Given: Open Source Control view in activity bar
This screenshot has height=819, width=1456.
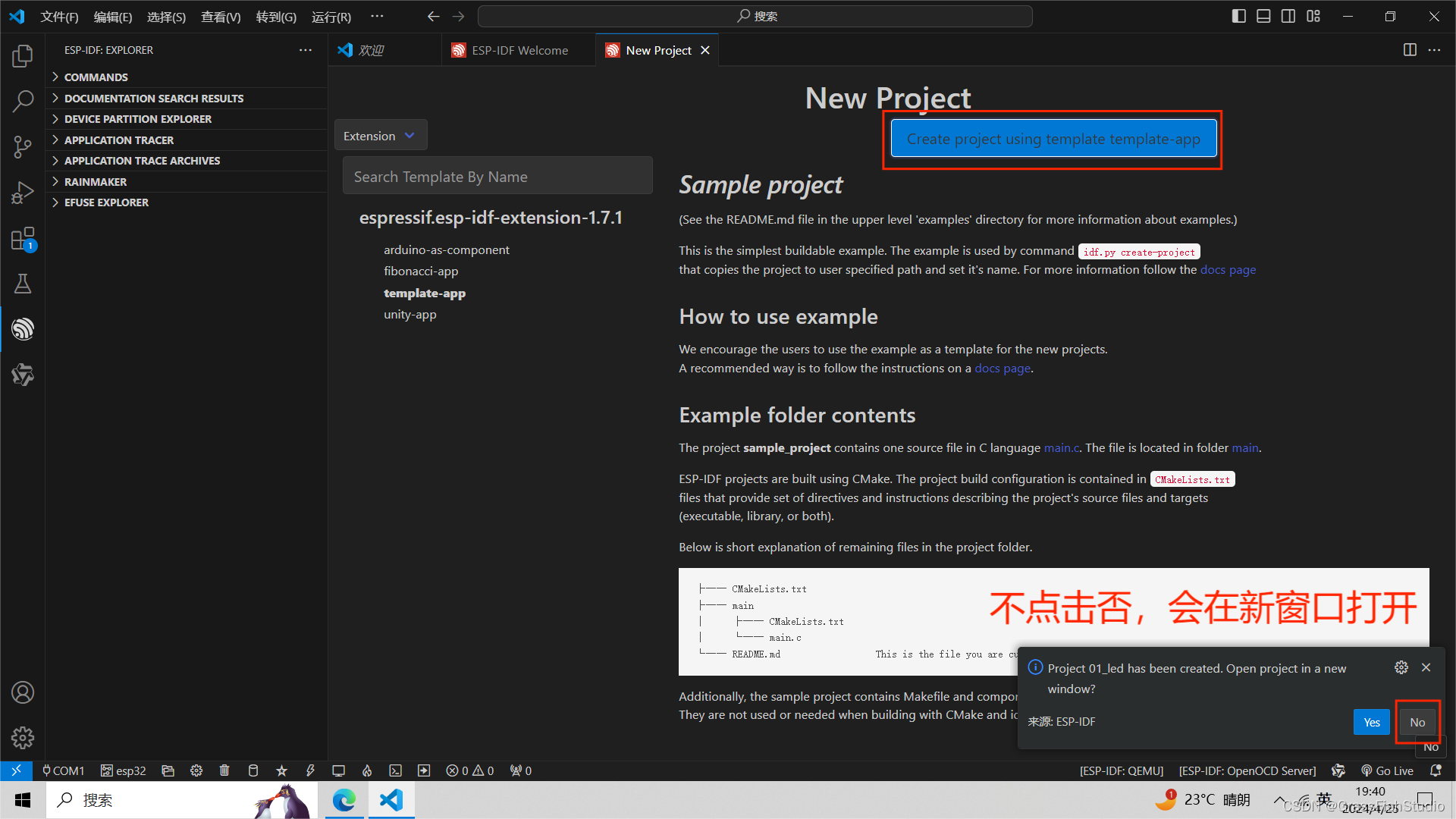Looking at the screenshot, I should pyautogui.click(x=23, y=147).
